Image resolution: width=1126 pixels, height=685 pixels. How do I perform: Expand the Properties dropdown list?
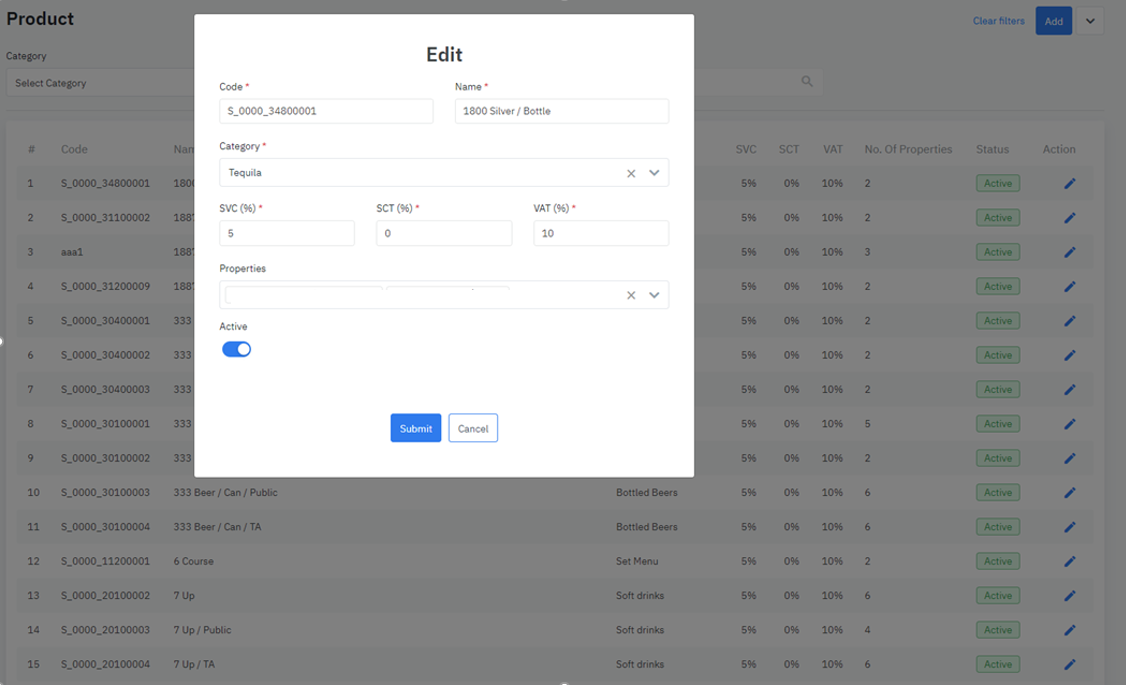[x=654, y=295]
